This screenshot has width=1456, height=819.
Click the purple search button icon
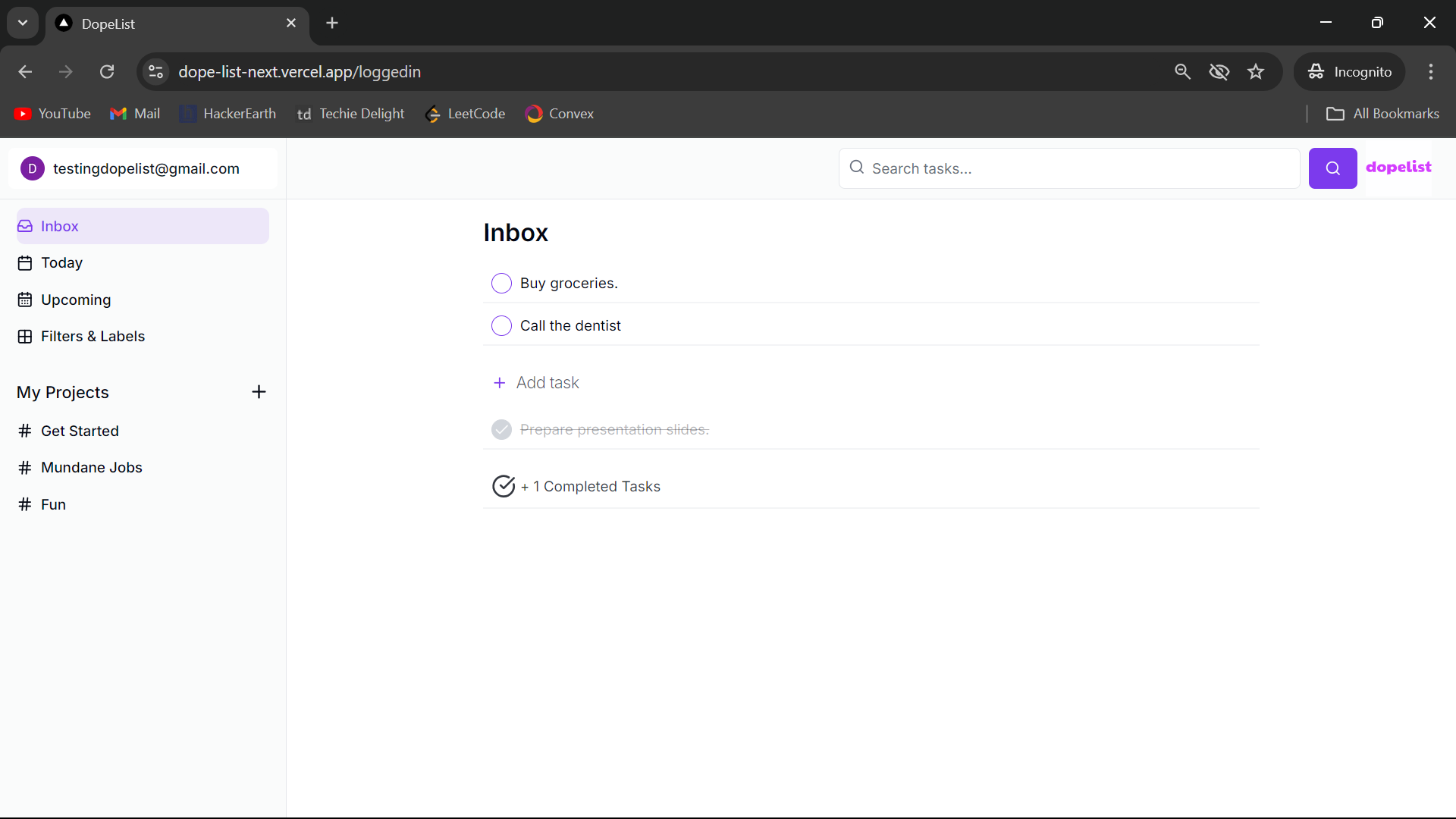(x=1332, y=168)
